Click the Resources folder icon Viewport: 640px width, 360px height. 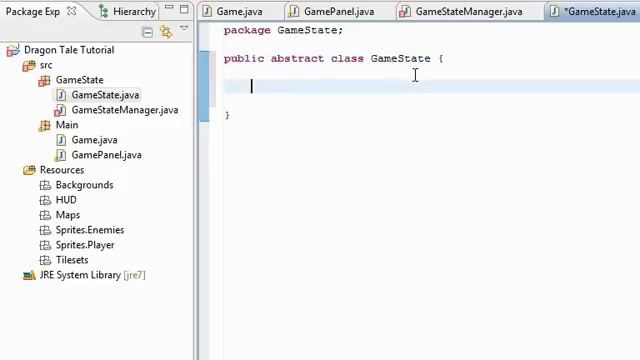pos(29,170)
